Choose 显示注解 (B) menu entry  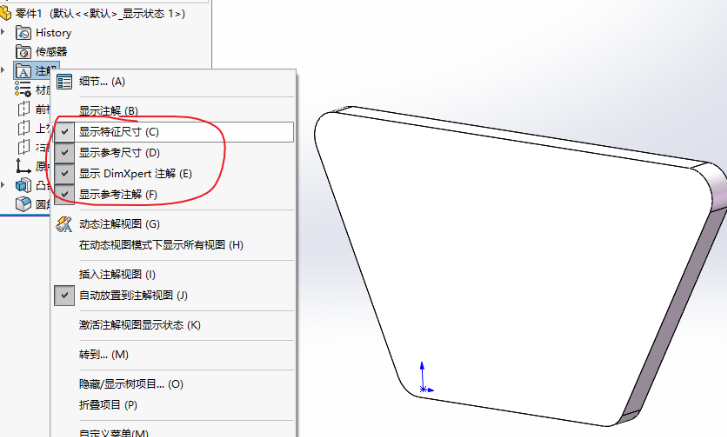[108, 111]
